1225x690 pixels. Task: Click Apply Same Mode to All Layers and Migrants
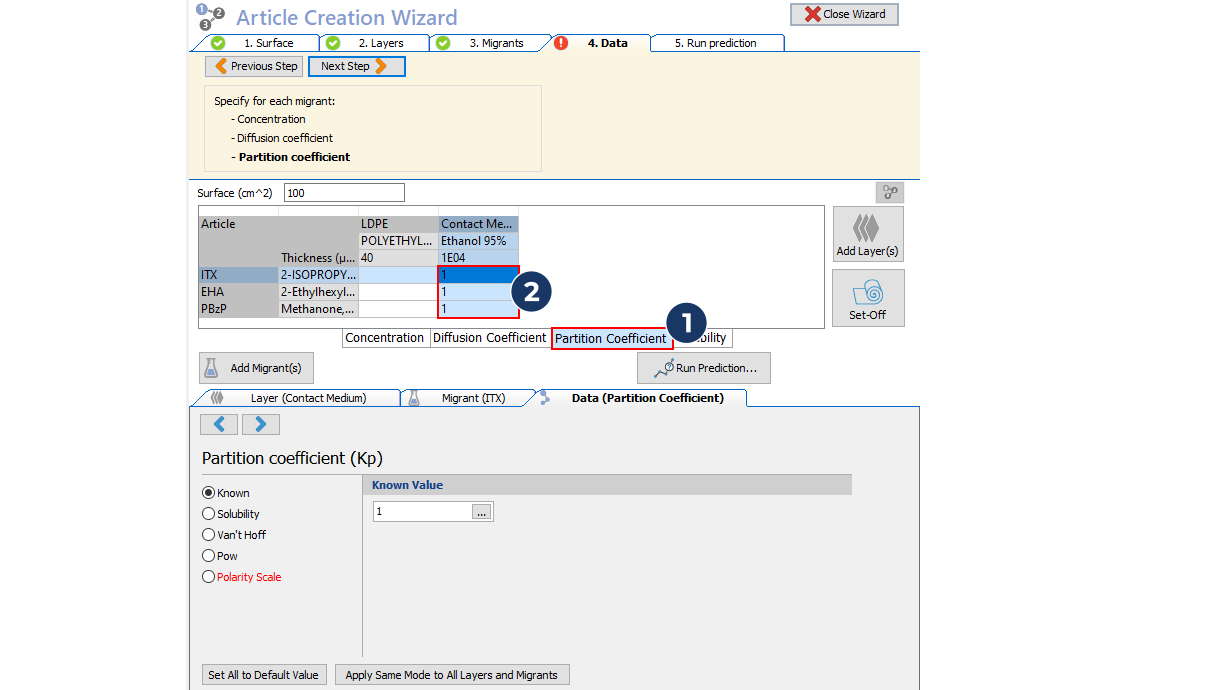[x=451, y=675]
